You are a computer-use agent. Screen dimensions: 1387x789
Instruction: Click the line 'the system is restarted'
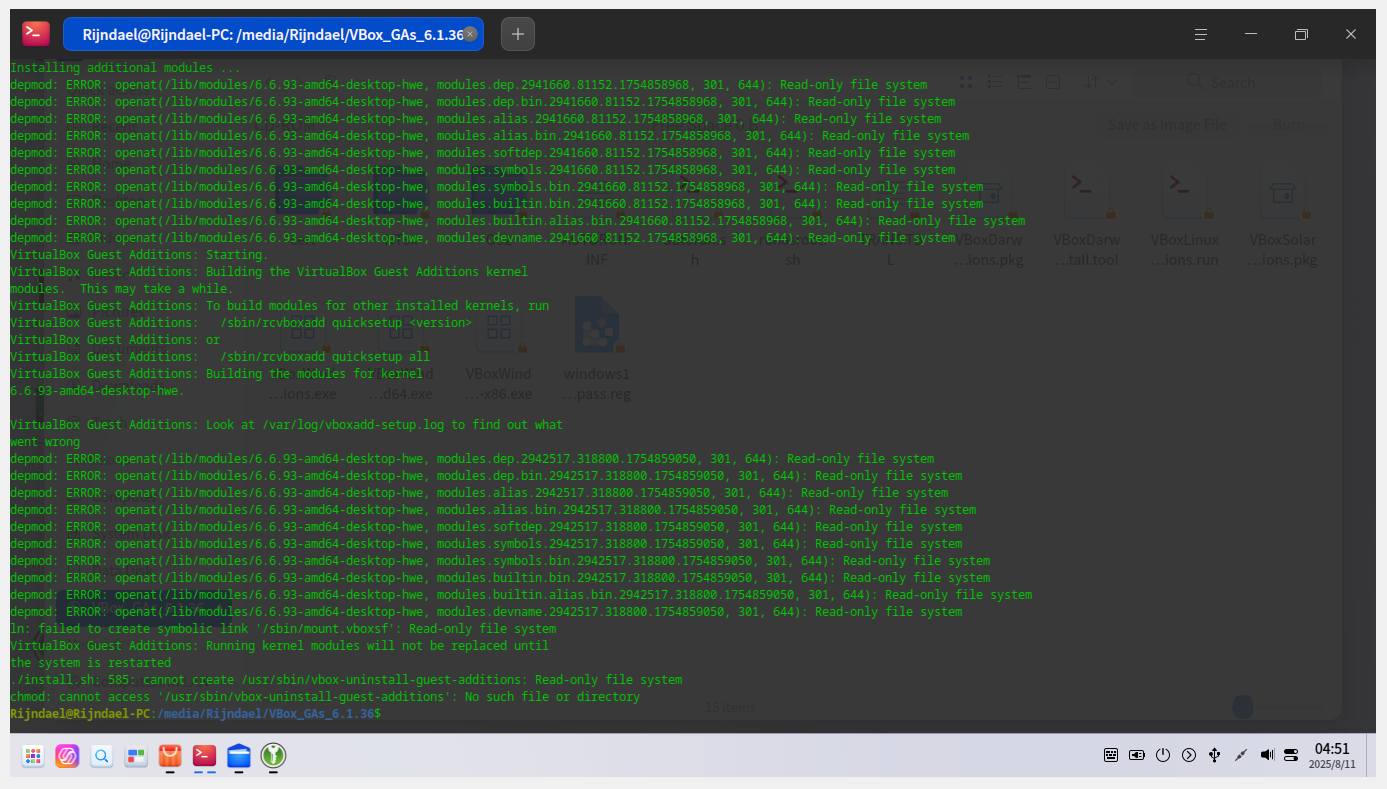click(90, 663)
